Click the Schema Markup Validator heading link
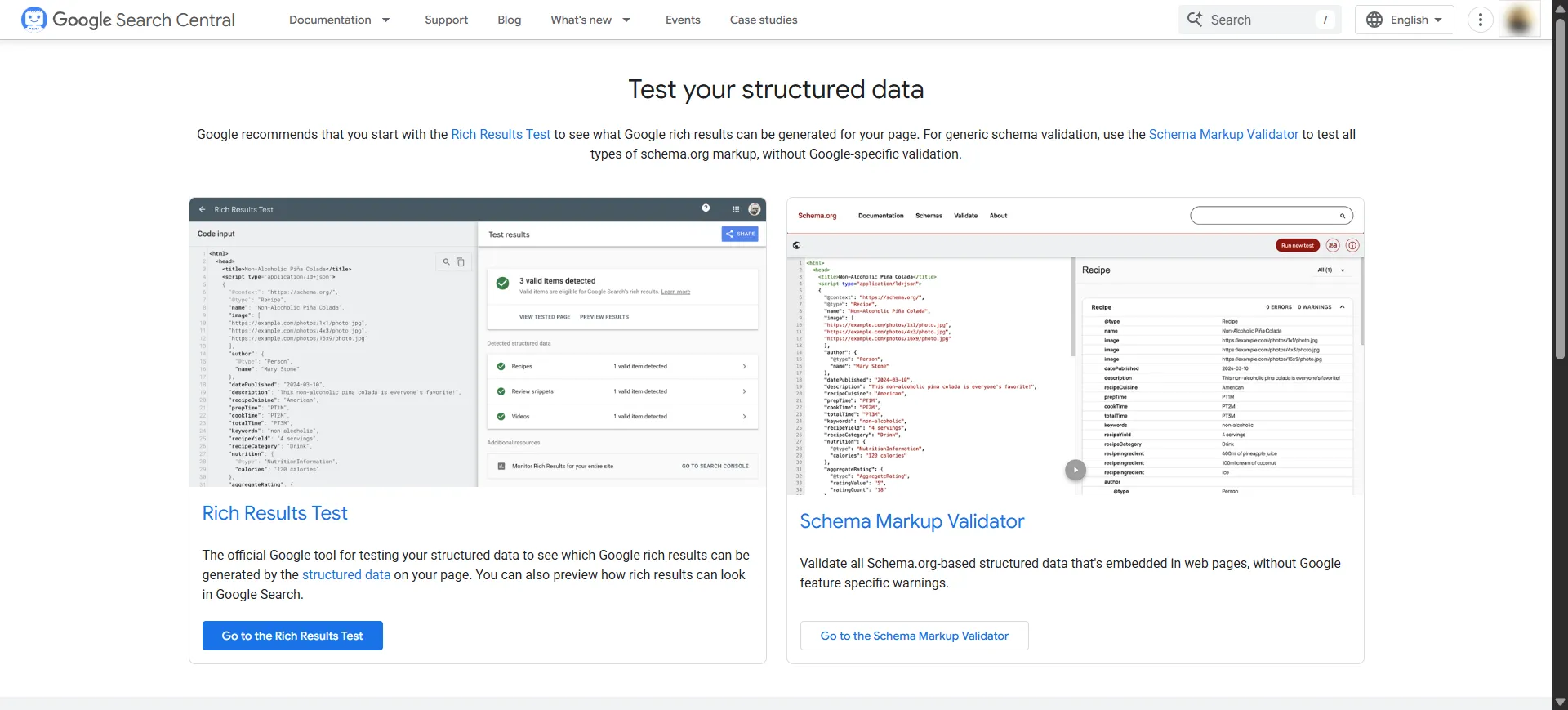Image resolution: width=1568 pixels, height=710 pixels. 911,521
